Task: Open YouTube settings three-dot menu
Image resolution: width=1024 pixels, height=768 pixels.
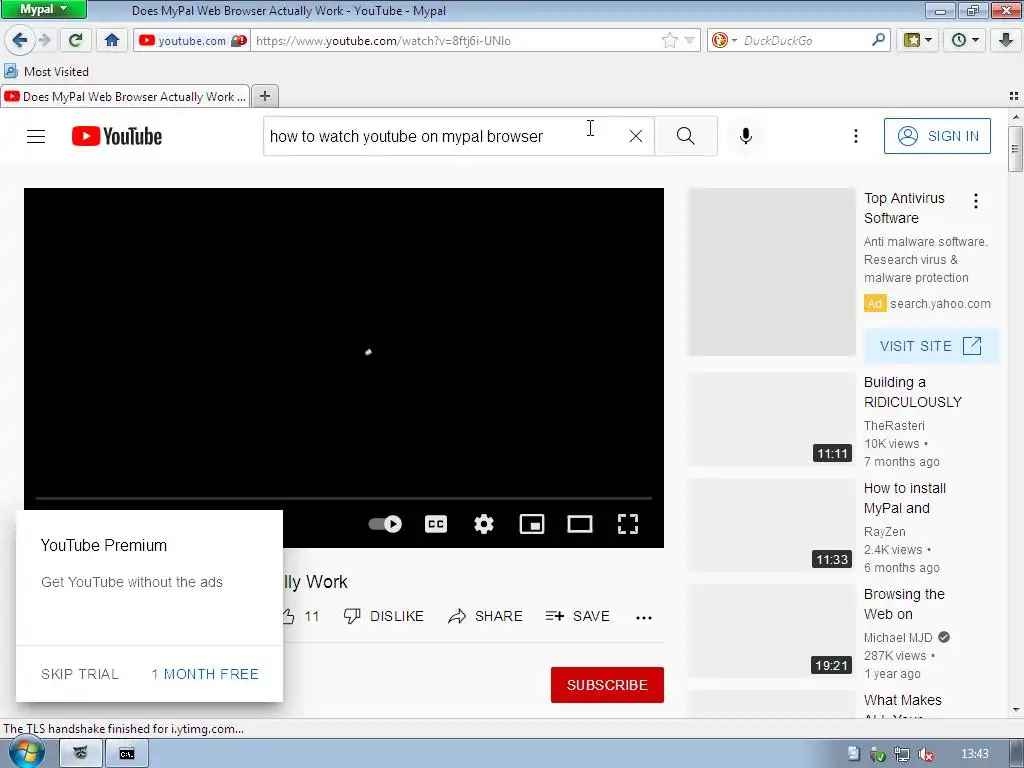Action: click(856, 136)
